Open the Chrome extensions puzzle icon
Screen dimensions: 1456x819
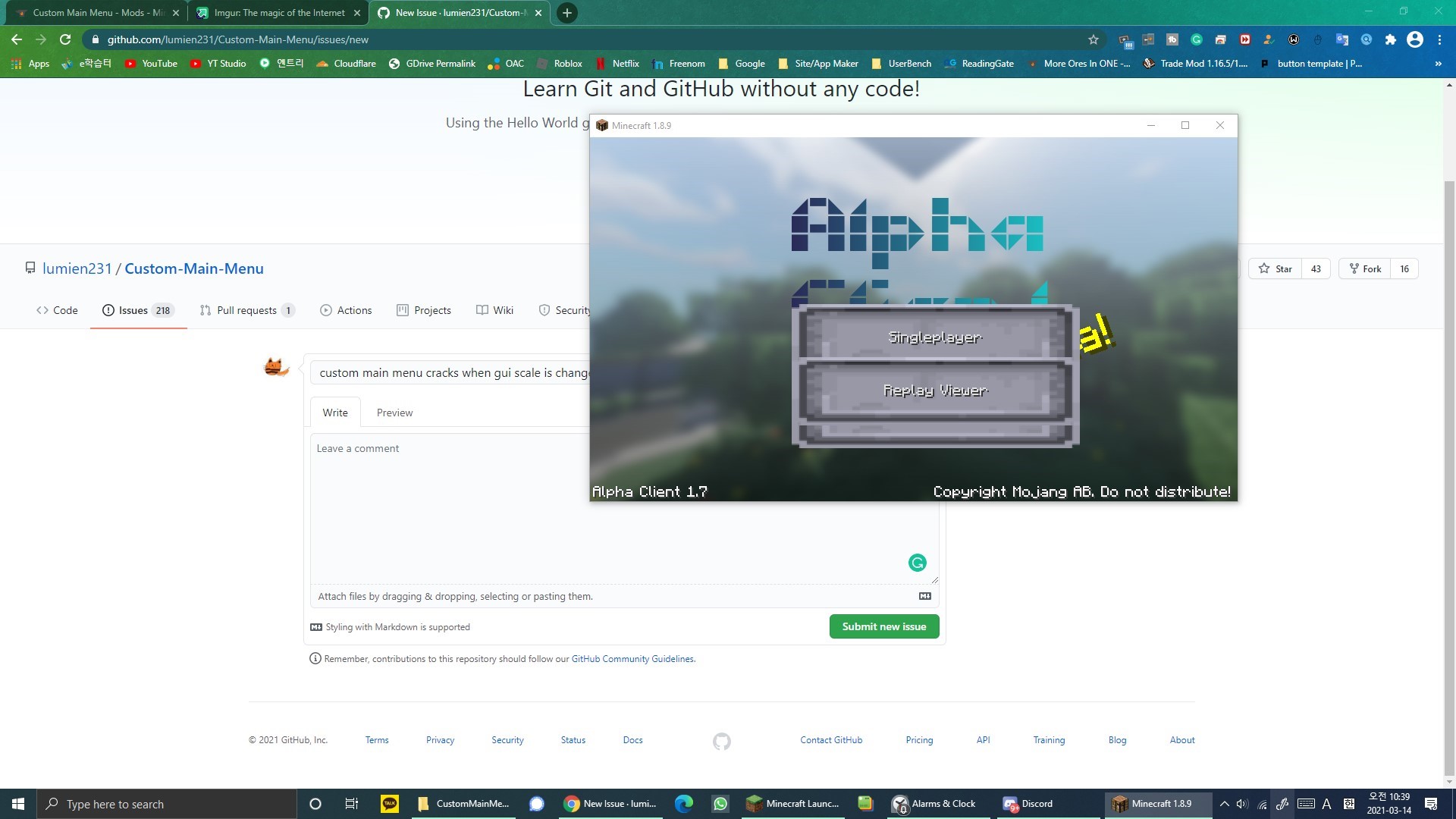[x=1391, y=39]
